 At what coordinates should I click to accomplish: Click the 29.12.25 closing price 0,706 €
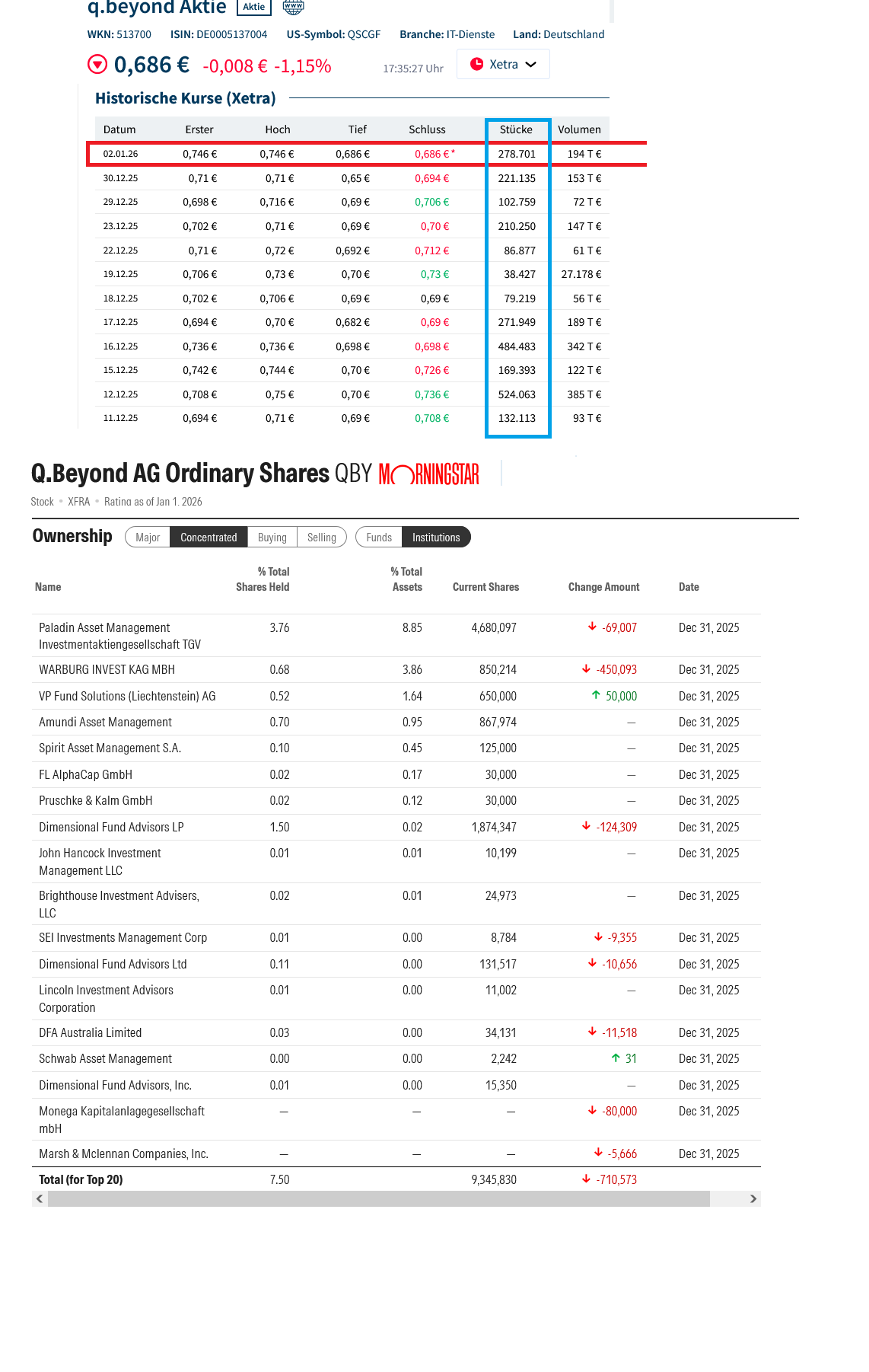coord(431,202)
